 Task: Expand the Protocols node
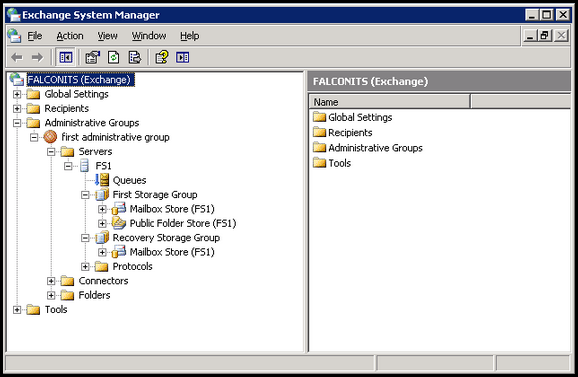[85, 267]
